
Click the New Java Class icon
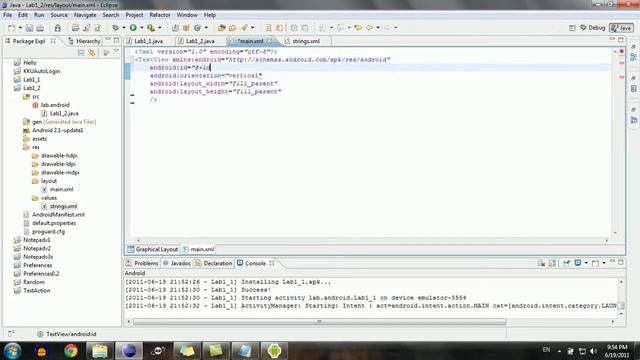pyautogui.click(x=198, y=28)
